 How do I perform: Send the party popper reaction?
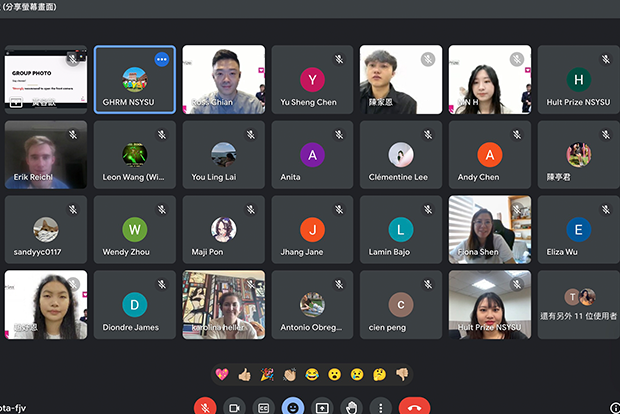click(x=266, y=374)
